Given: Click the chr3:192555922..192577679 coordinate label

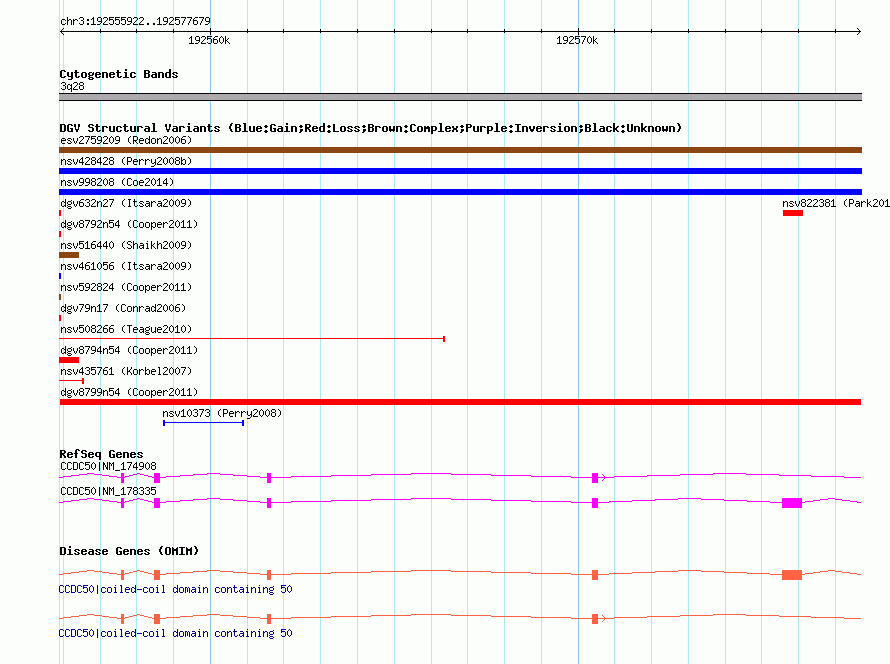Looking at the screenshot, I should coord(135,21).
